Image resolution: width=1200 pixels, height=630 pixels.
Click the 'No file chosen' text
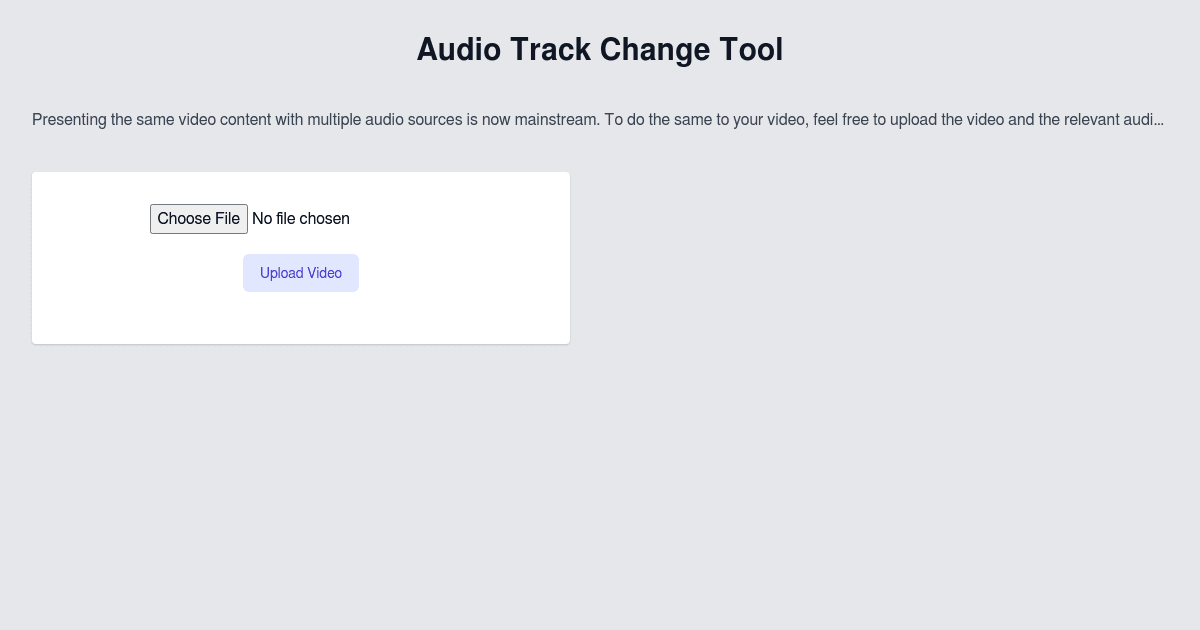pyautogui.click(x=300, y=218)
